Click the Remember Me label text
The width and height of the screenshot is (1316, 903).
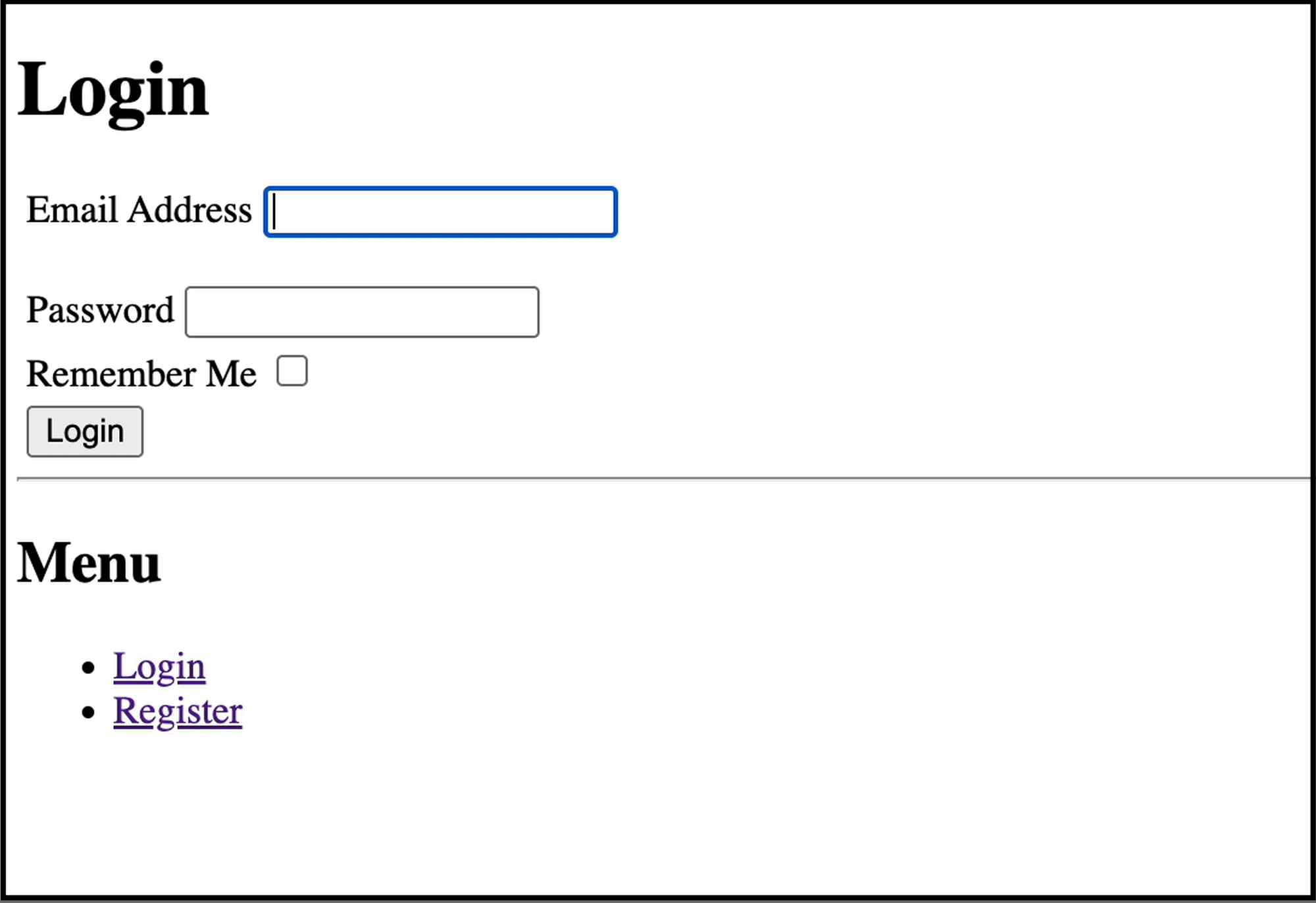(x=141, y=374)
